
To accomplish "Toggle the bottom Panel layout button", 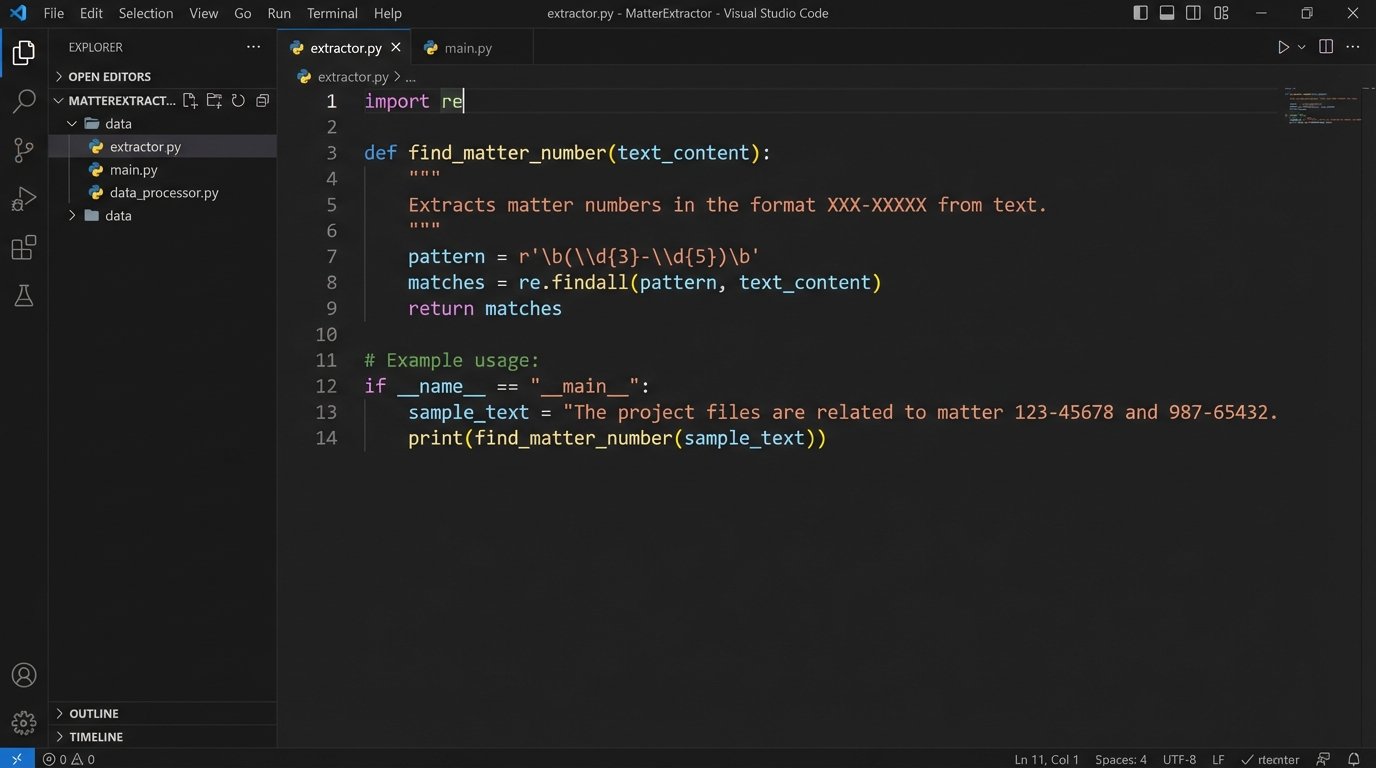I will [1167, 13].
